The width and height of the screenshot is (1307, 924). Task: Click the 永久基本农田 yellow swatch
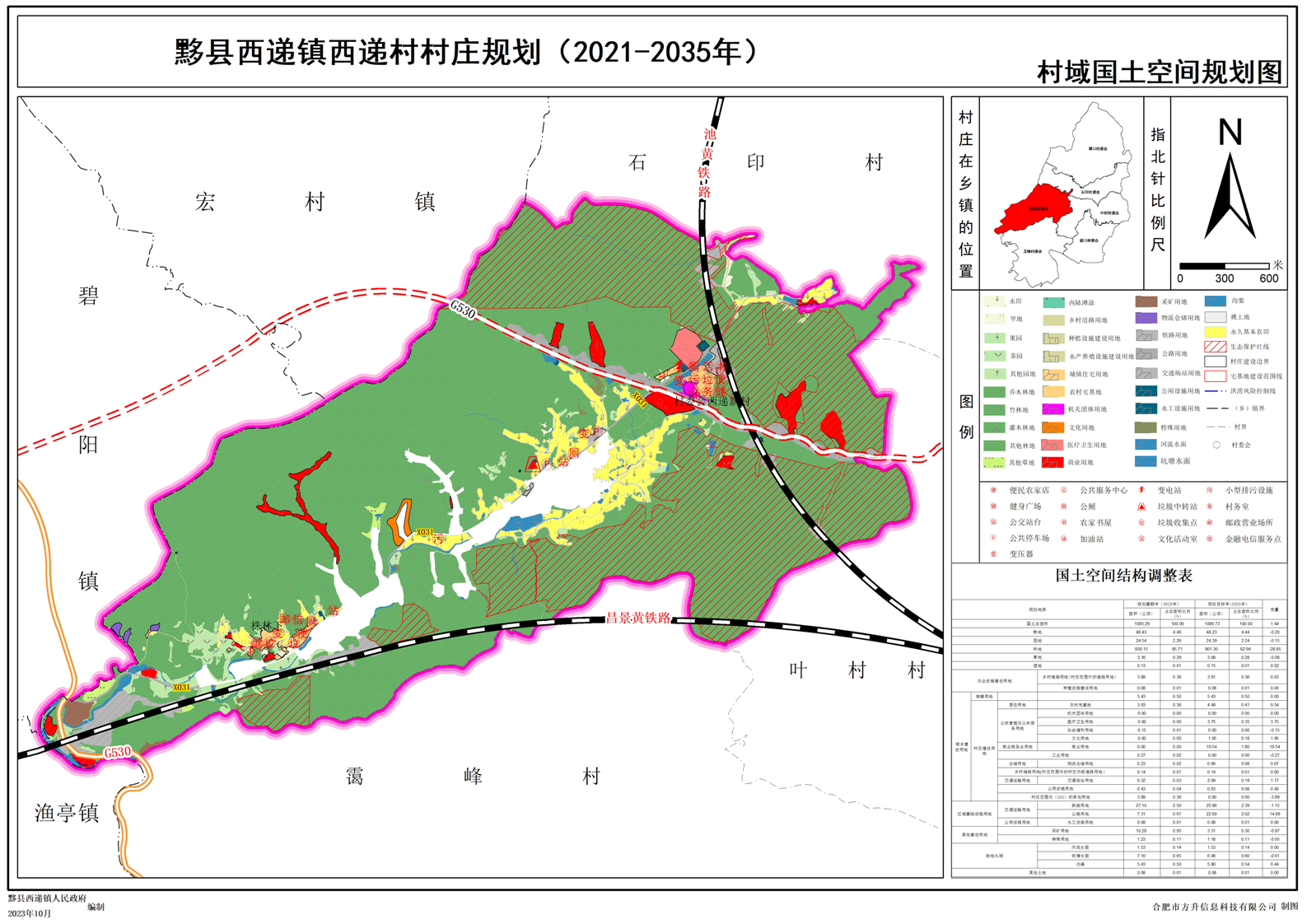tap(1216, 331)
